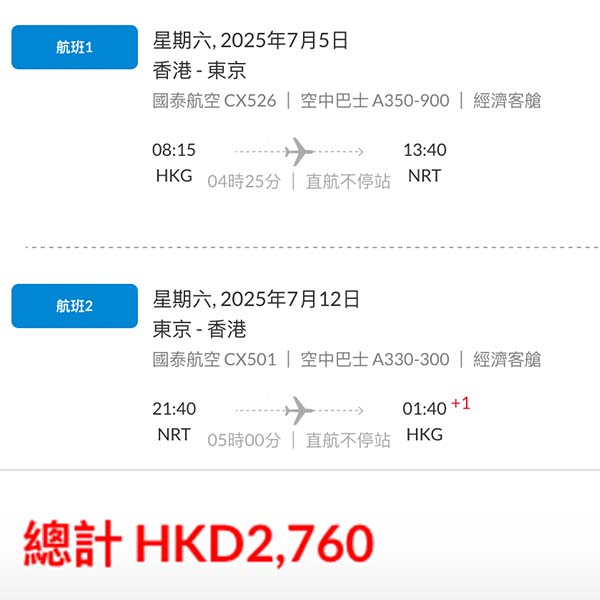Click the 04時25分 flight duration text
Image resolution: width=600 pixels, height=600 pixels.
(244, 181)
